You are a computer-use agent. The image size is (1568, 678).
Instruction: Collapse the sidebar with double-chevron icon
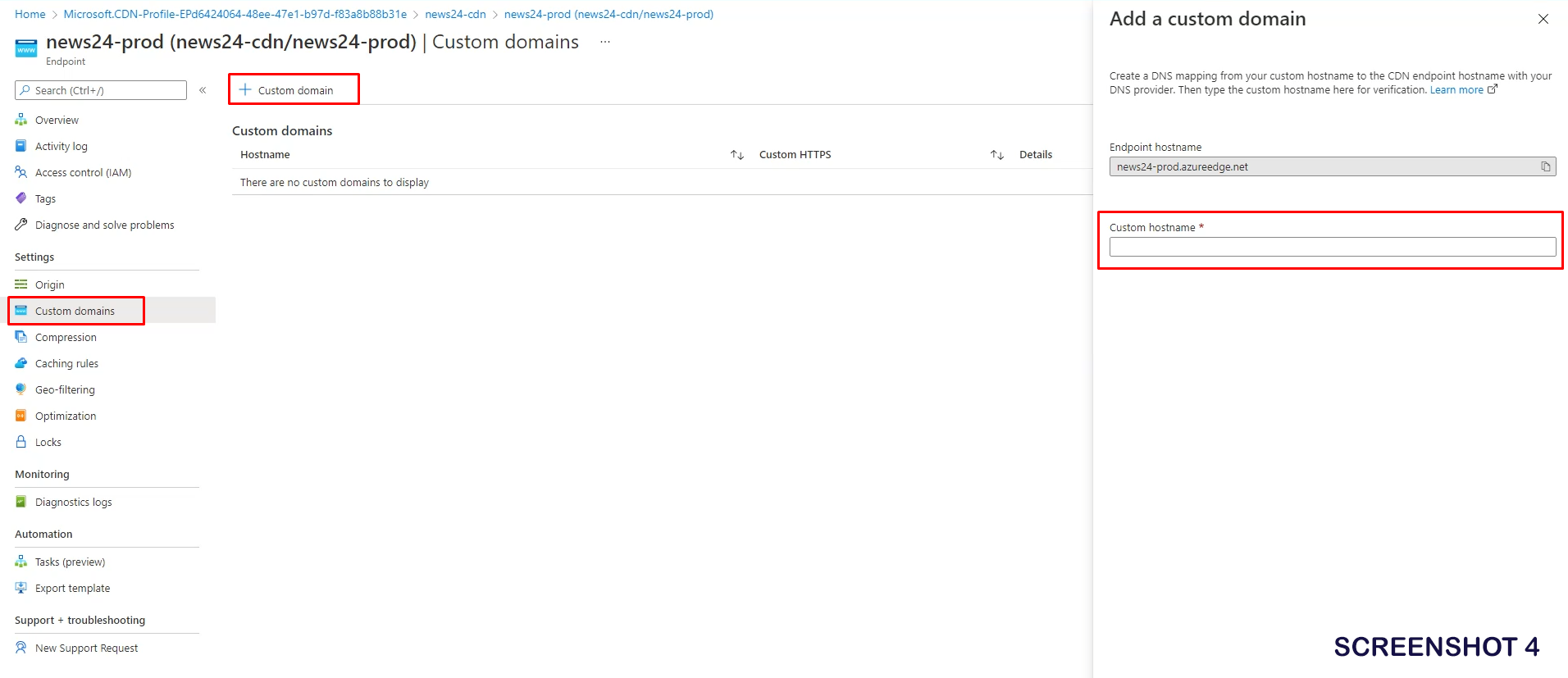click(203, 90)
